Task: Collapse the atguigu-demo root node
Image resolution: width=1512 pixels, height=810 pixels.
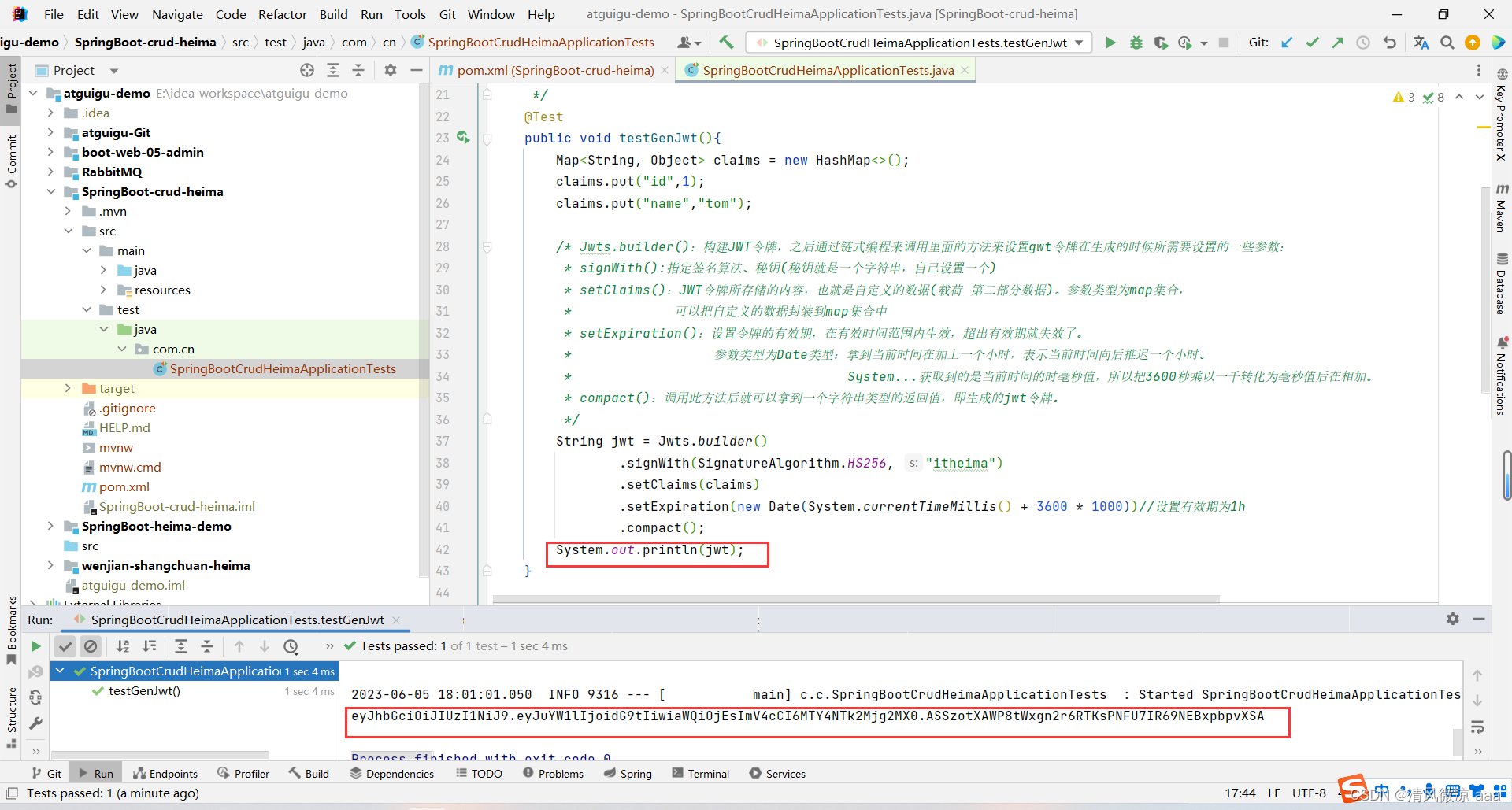Action: click(33, 94)
